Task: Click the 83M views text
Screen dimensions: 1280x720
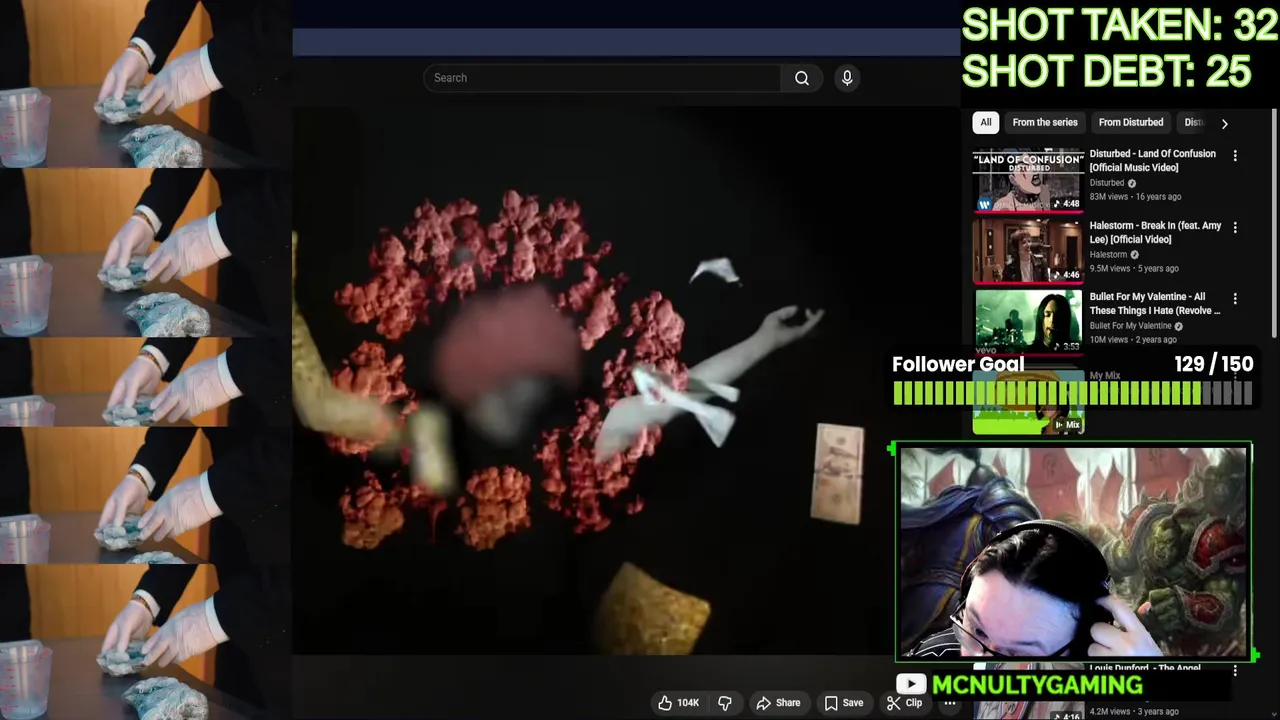Action: pyautogui.click(x=1109, y=197)
